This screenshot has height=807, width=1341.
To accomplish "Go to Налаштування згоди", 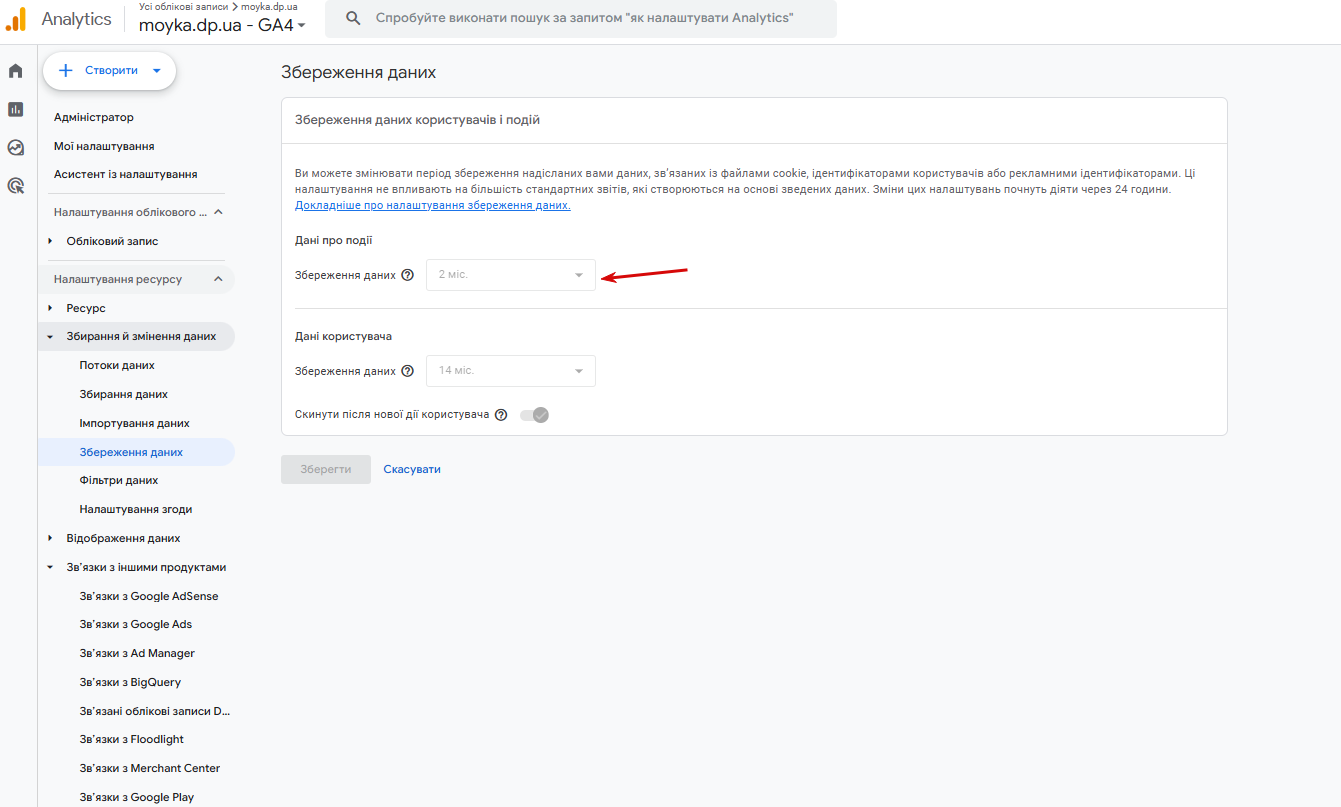I will (x=136, y=509).
